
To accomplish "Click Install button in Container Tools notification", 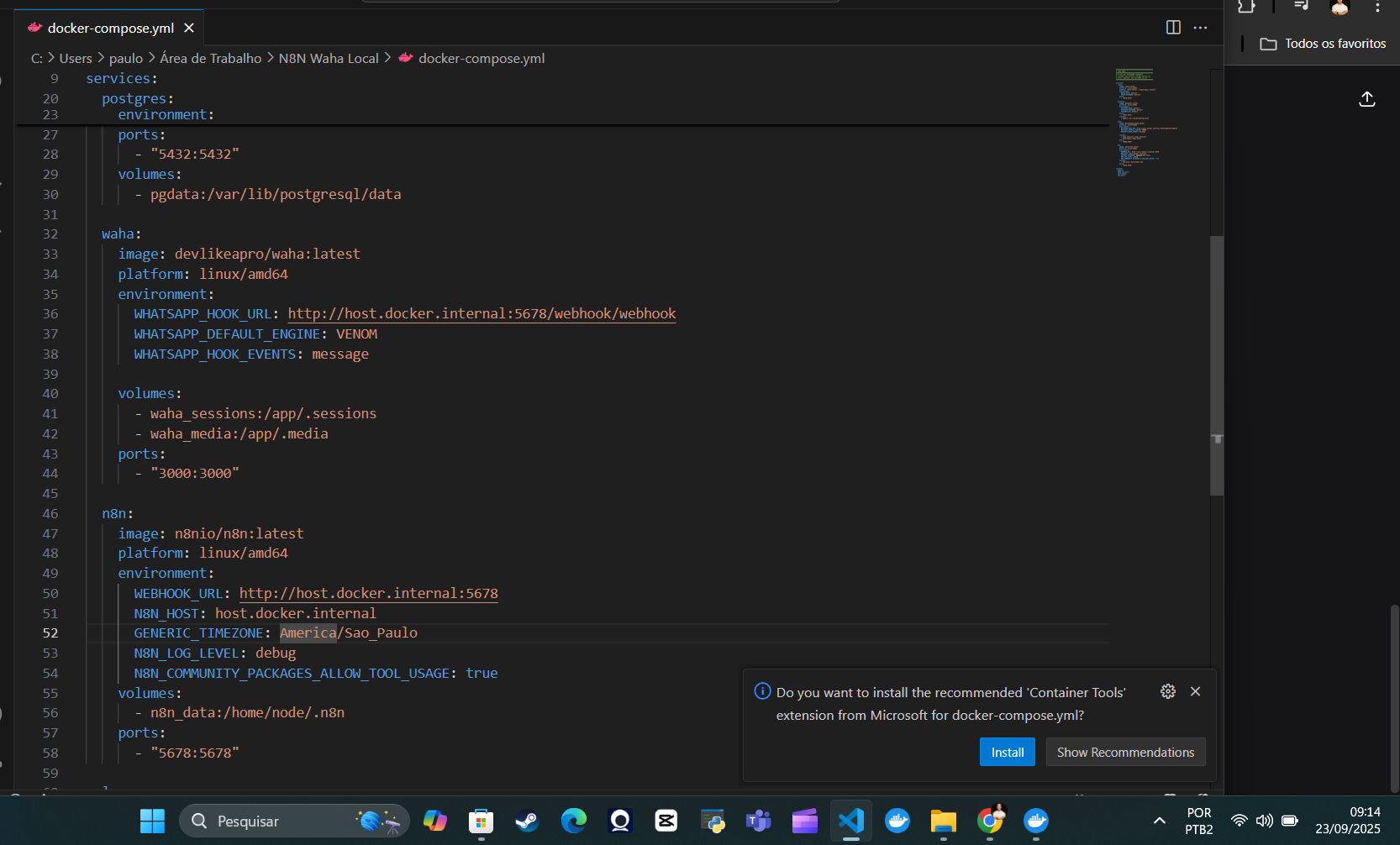I will (x=1007, y=752).
